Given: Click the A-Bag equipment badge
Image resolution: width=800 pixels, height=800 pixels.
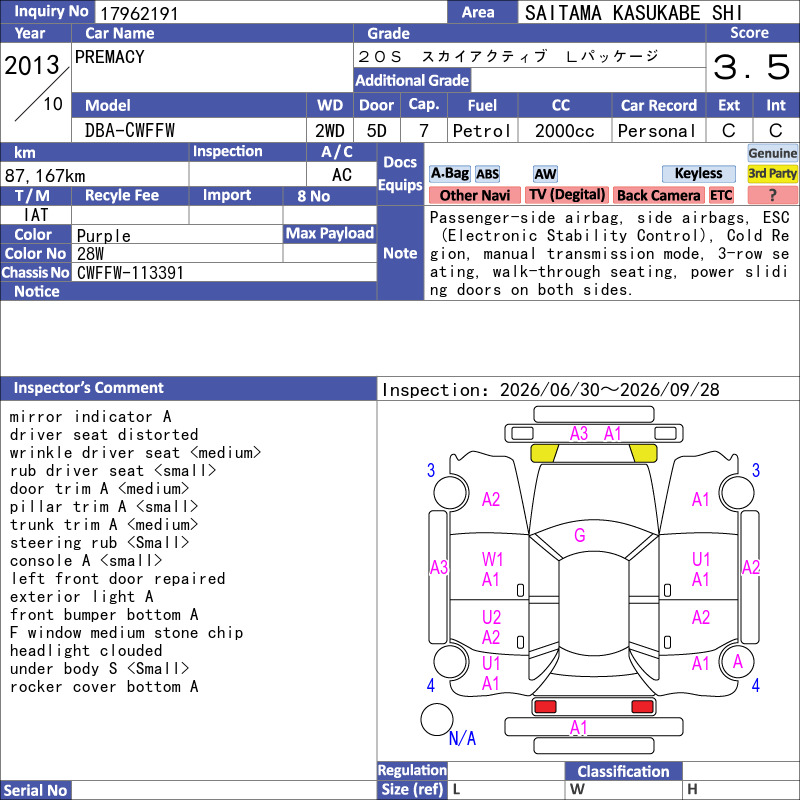Looking at the screenshot, I should (449, 173).
